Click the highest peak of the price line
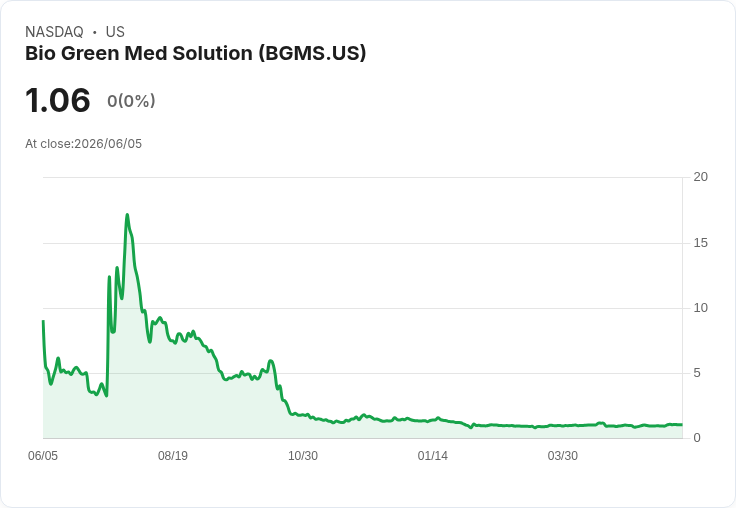 [127, 215]
